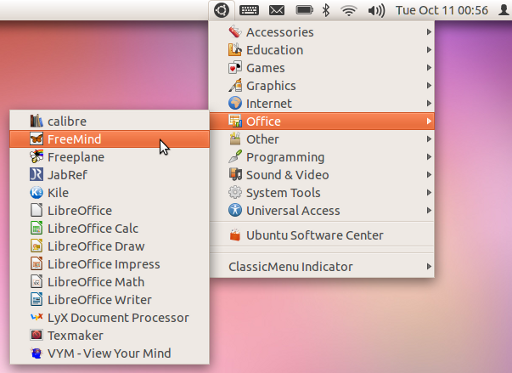Click the LibreOffice Impress icon
The width and height of the screenshot is (512, 373).
pyautogui.click(x=36, y=264)
